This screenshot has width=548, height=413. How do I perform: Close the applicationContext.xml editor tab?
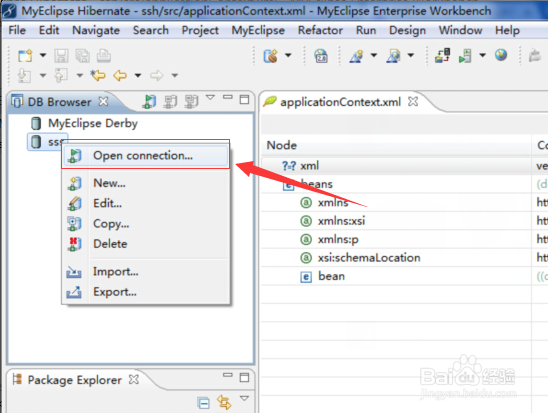(x=413, y=102)
